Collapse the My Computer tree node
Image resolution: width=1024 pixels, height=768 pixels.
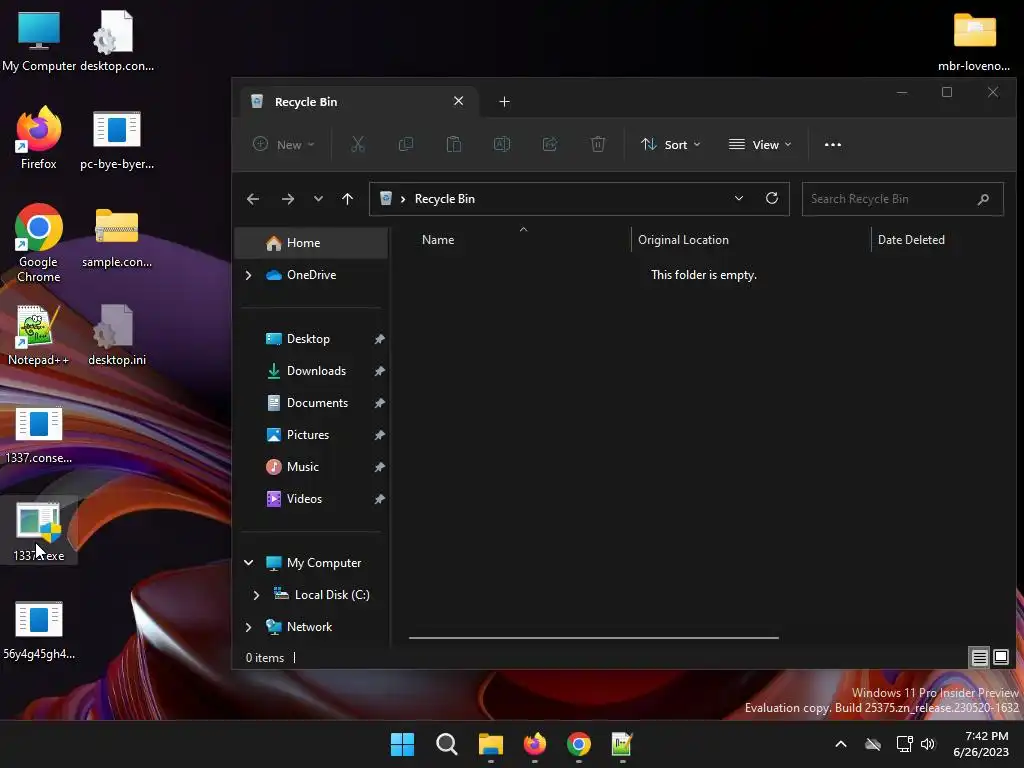pyautogui.click(x=248, y=562)
